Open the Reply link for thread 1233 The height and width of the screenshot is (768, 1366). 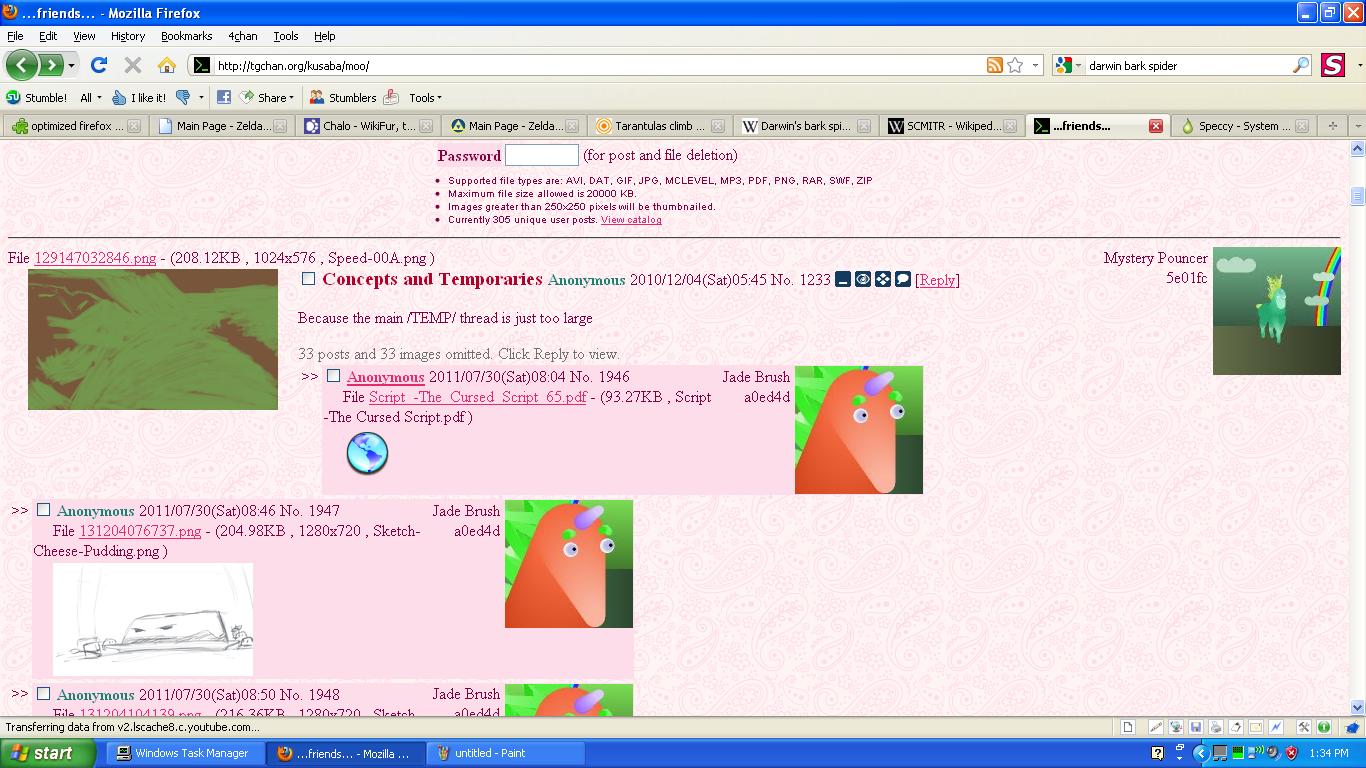click(937, 280)
